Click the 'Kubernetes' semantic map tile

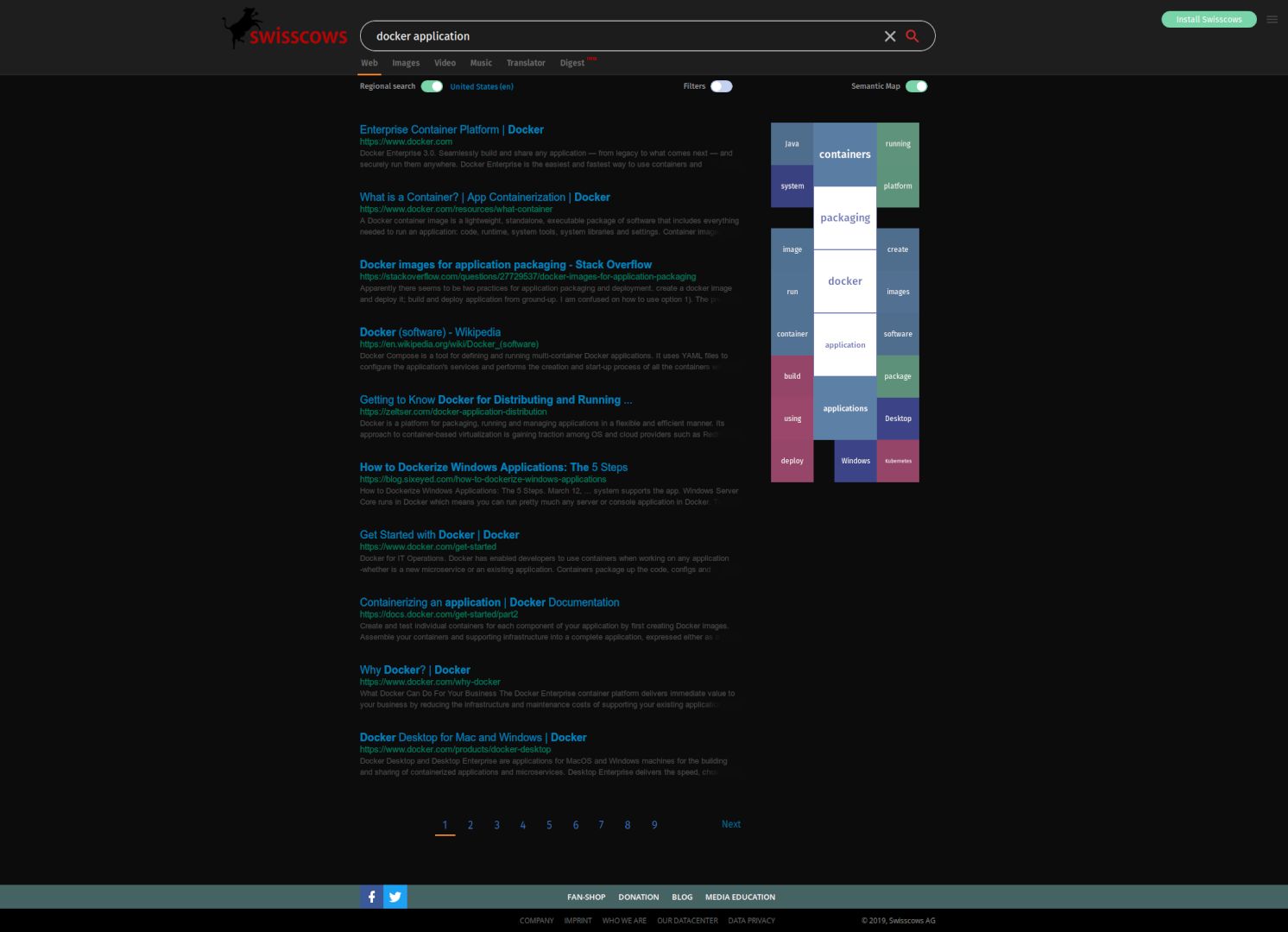[x=898, y=461]
